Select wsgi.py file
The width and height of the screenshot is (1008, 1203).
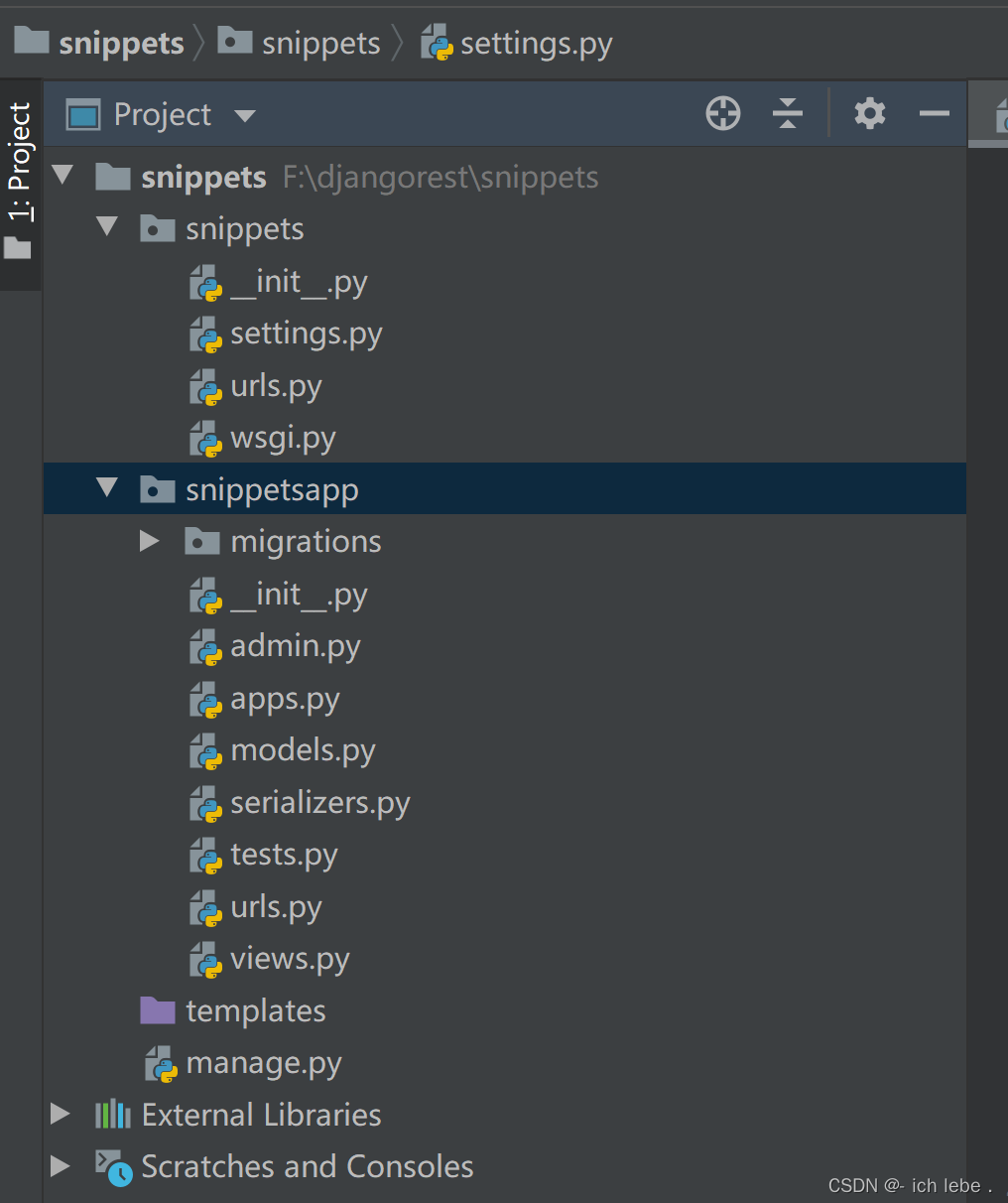(x=505, y=438)
